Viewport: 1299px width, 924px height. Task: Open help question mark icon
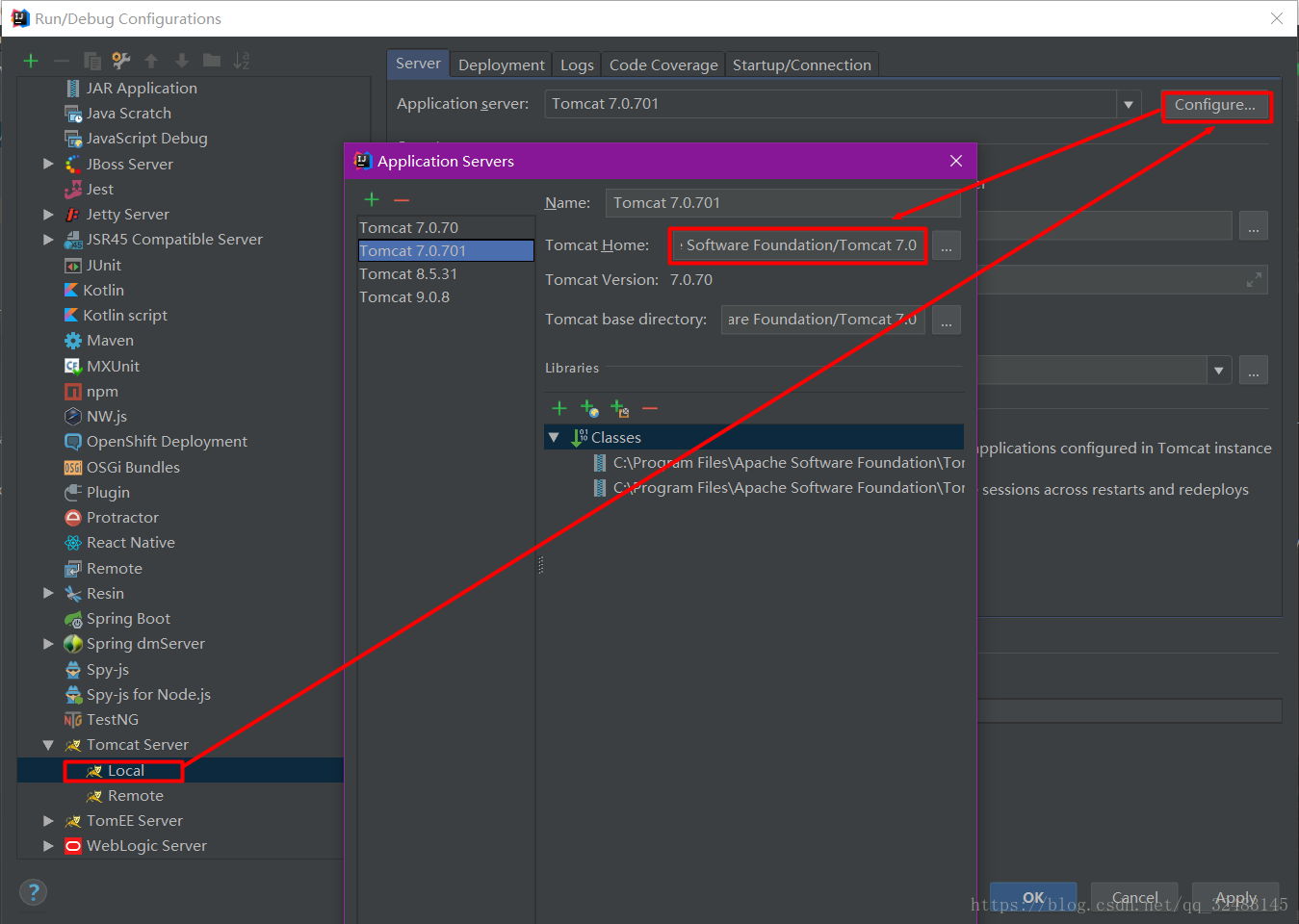tap(33, 891)
